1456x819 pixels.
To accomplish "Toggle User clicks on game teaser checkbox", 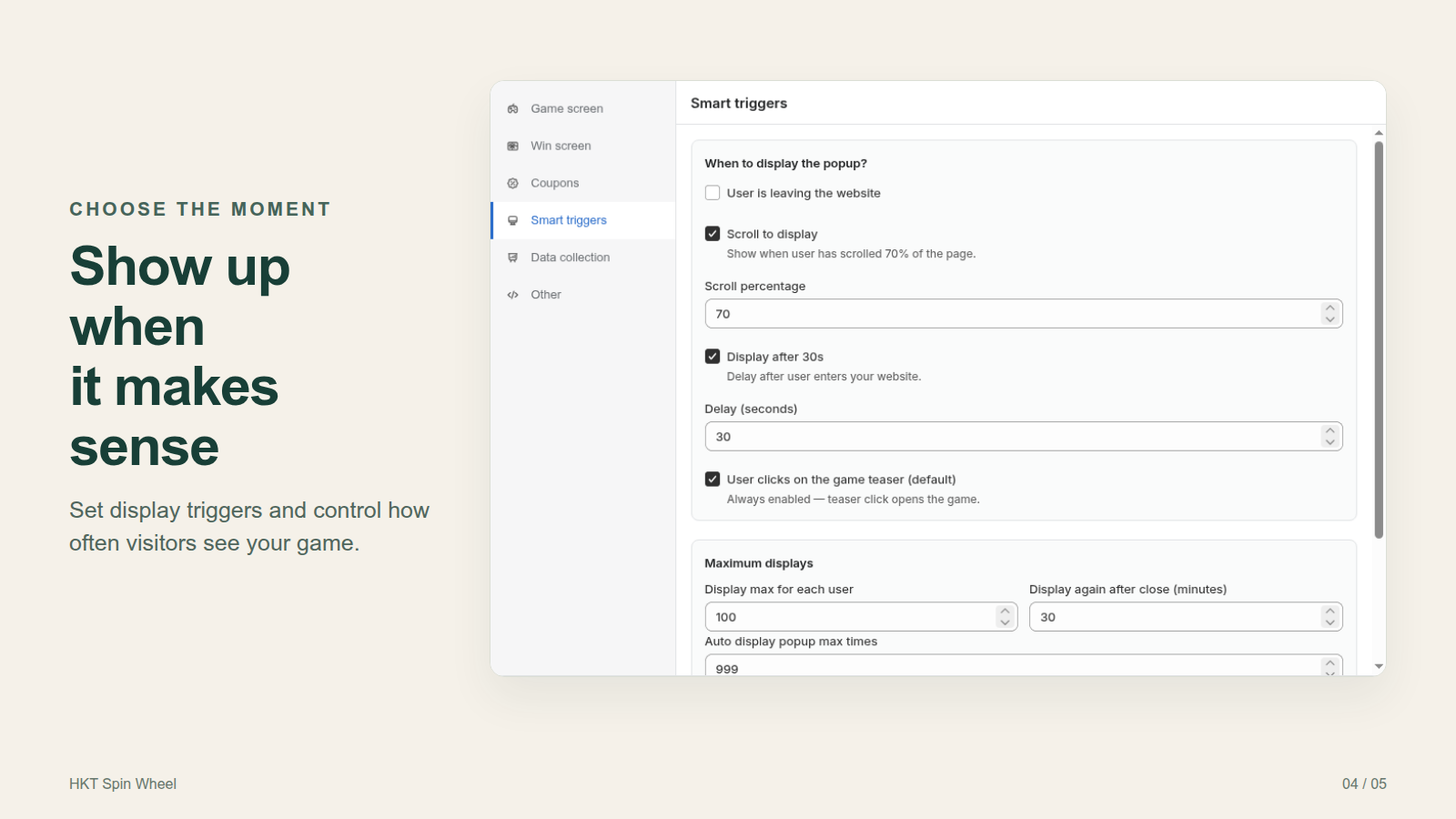I will (x=713, y=480).
